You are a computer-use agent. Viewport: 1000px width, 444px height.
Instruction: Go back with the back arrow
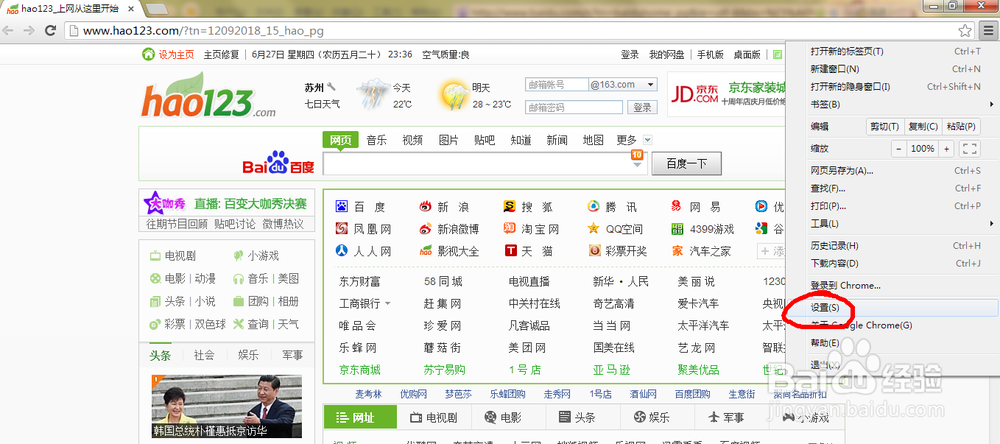[x=9, y=30]
